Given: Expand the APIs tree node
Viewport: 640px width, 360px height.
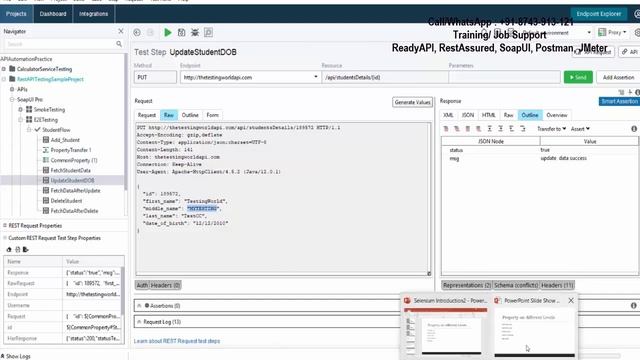Looking at the screenshot, I should click(x=12, y=89).
